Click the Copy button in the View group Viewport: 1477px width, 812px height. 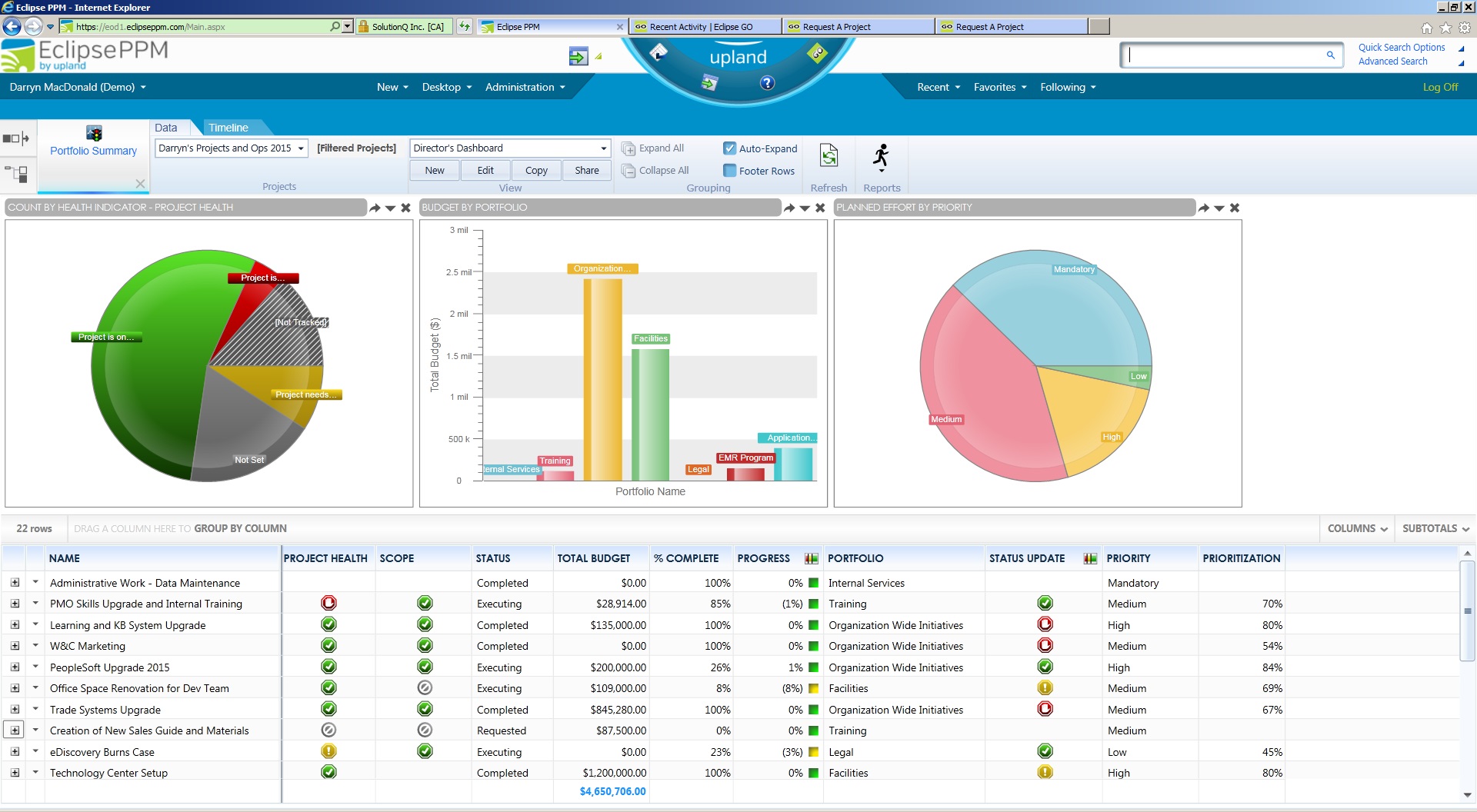click(536, 170)
